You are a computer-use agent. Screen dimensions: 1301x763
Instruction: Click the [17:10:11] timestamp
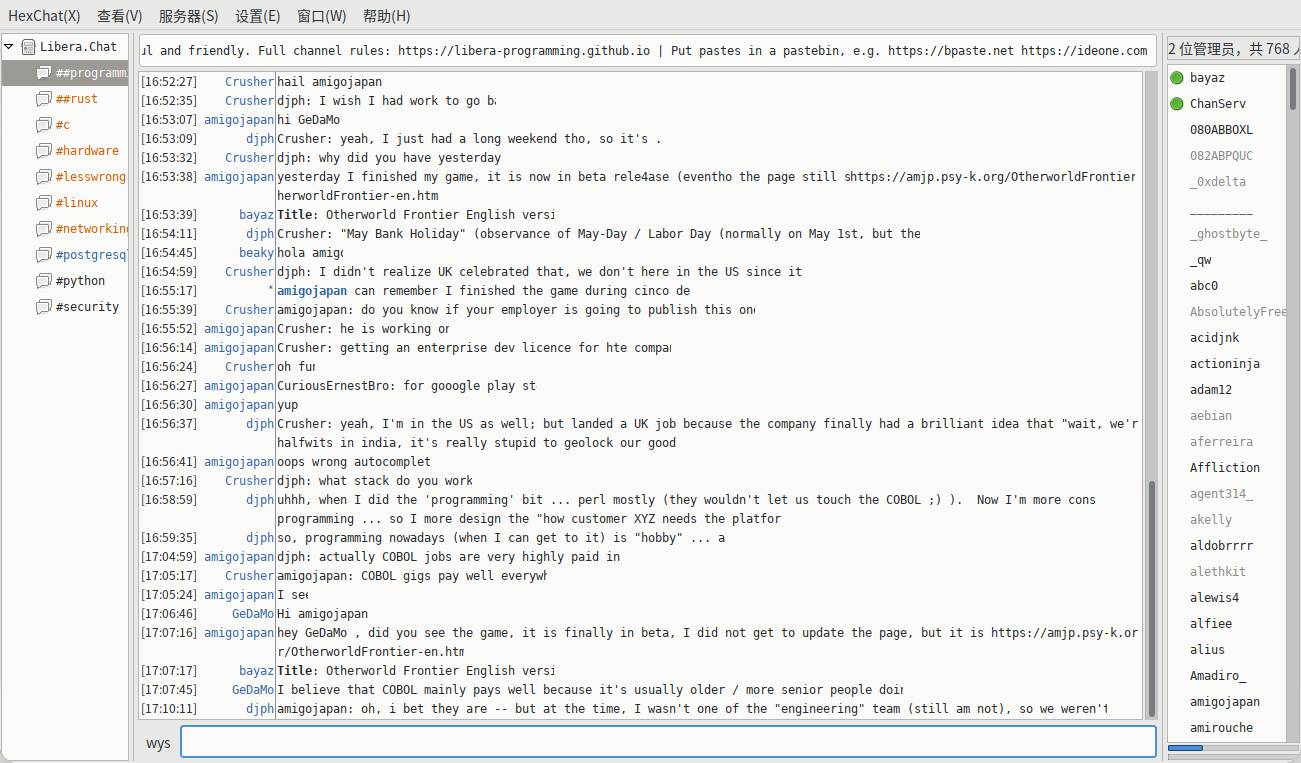pos(169,709)
